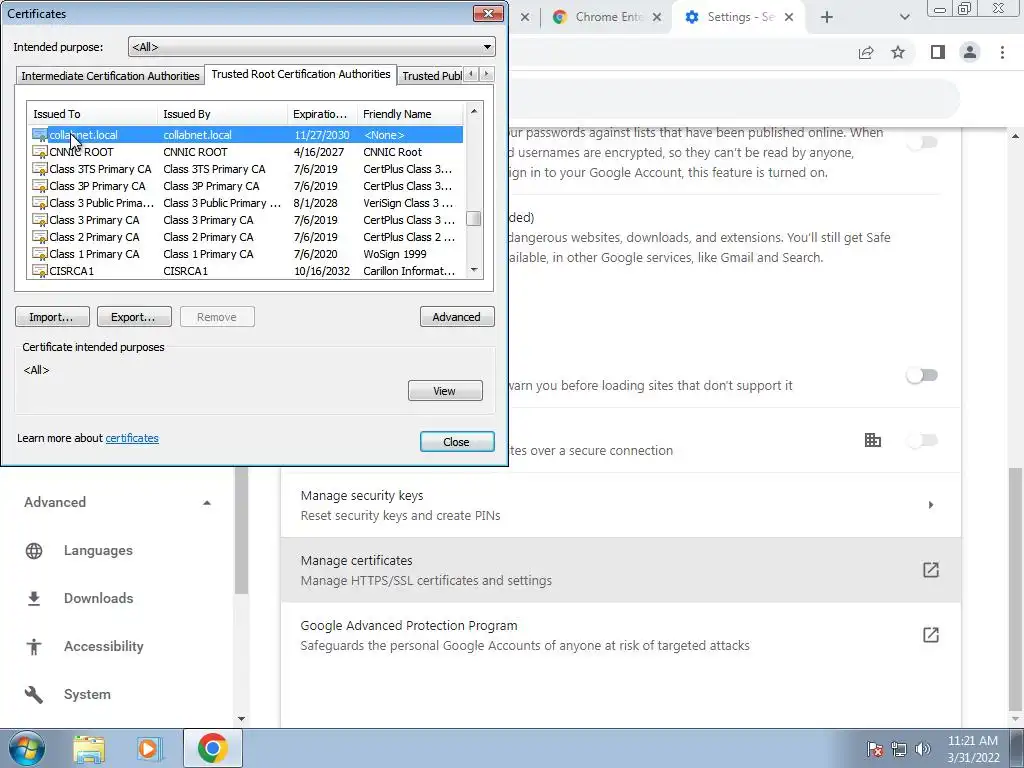Click the Languages globe icon
The height and width of the screenshot is (768, 1024).
tap(34, 551)
